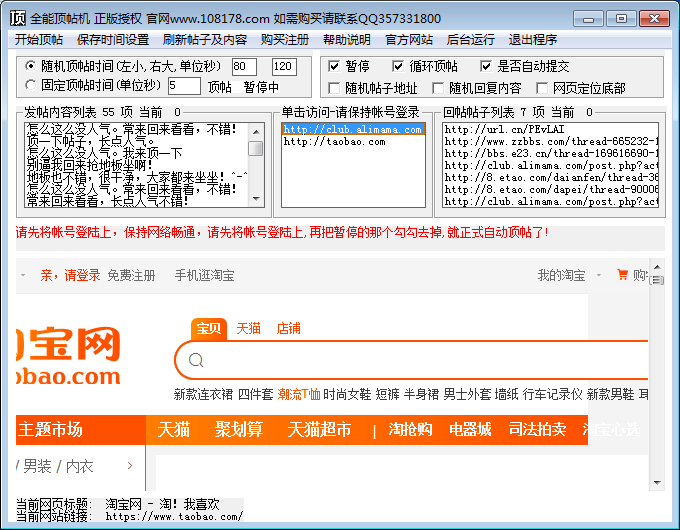Uncheck the 暂停 checkbox
Image resolution: width=680 pixels, height=530 pixels.
coord(334,66)
